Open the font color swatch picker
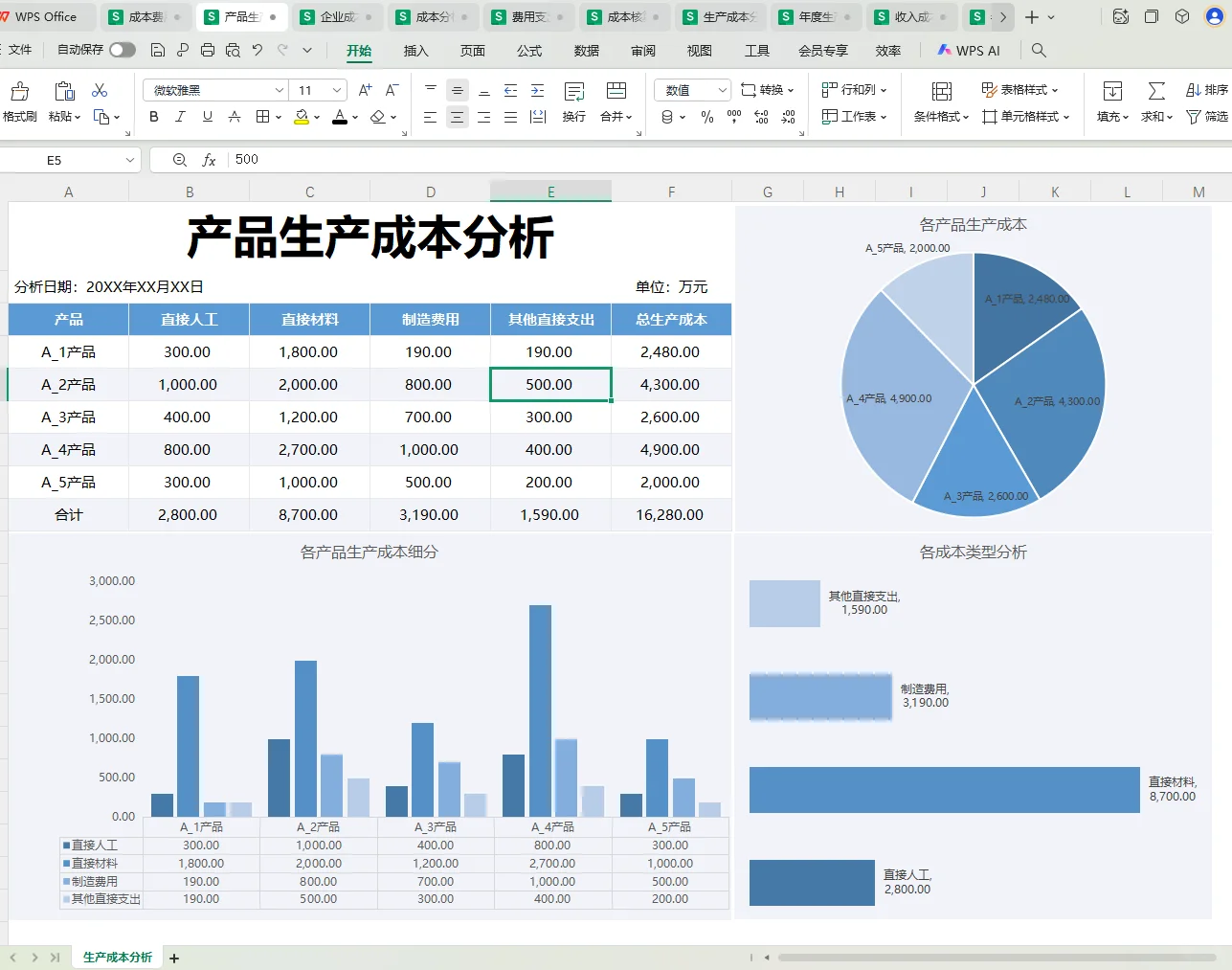Screen dimensions: 1232x970 pos(353,117)
